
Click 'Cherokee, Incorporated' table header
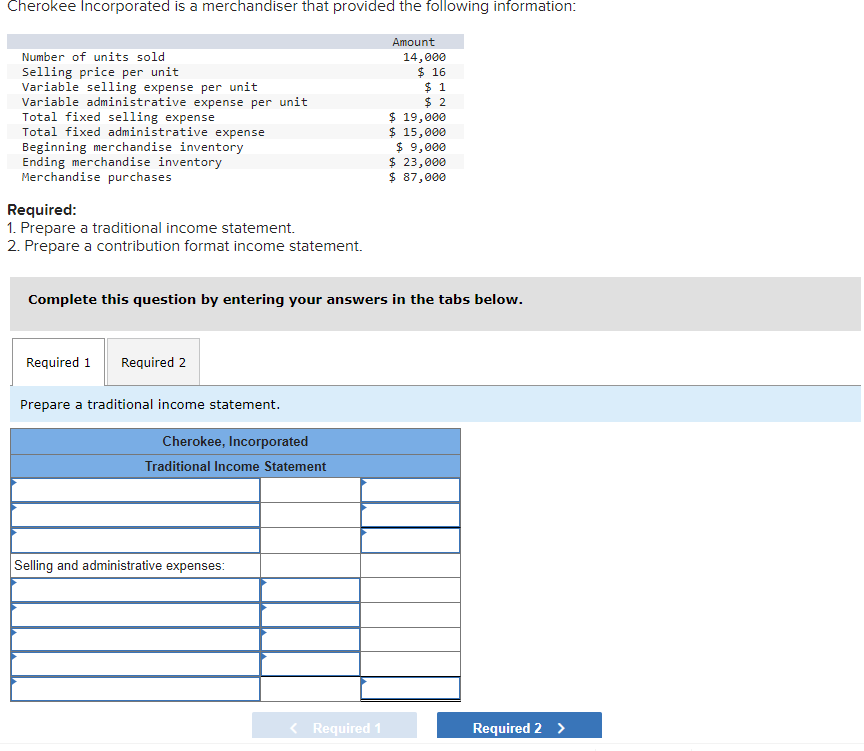pos(235,441)
